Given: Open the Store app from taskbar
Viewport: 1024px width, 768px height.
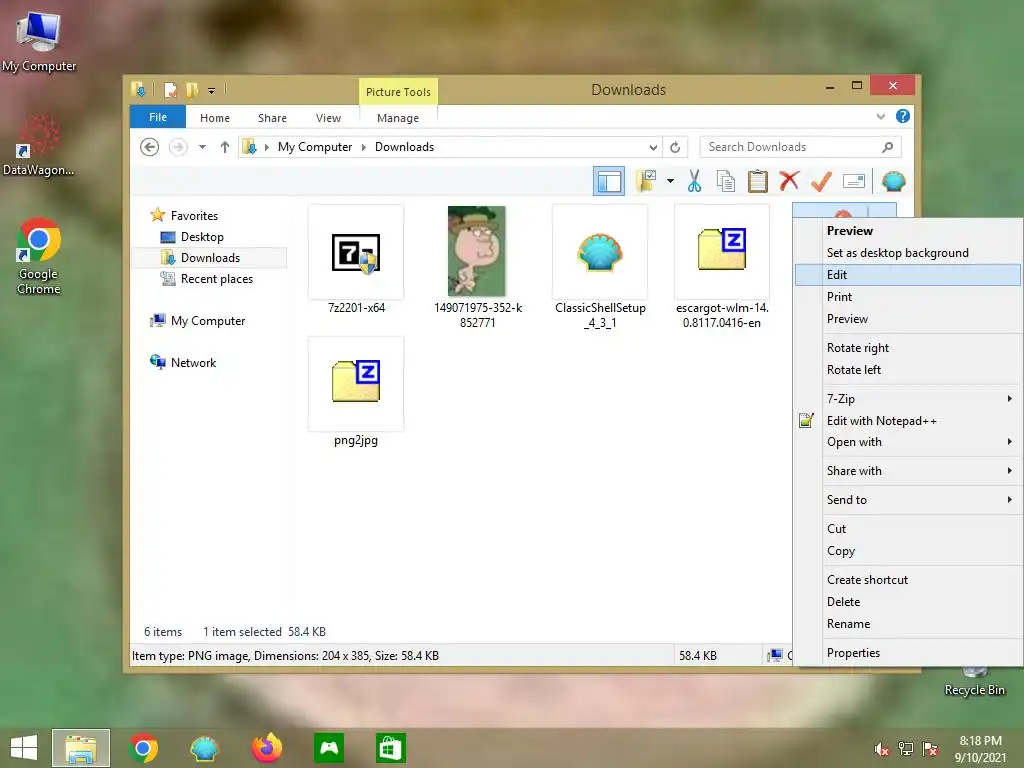Looking at the screenshot, I should (391, 748).
